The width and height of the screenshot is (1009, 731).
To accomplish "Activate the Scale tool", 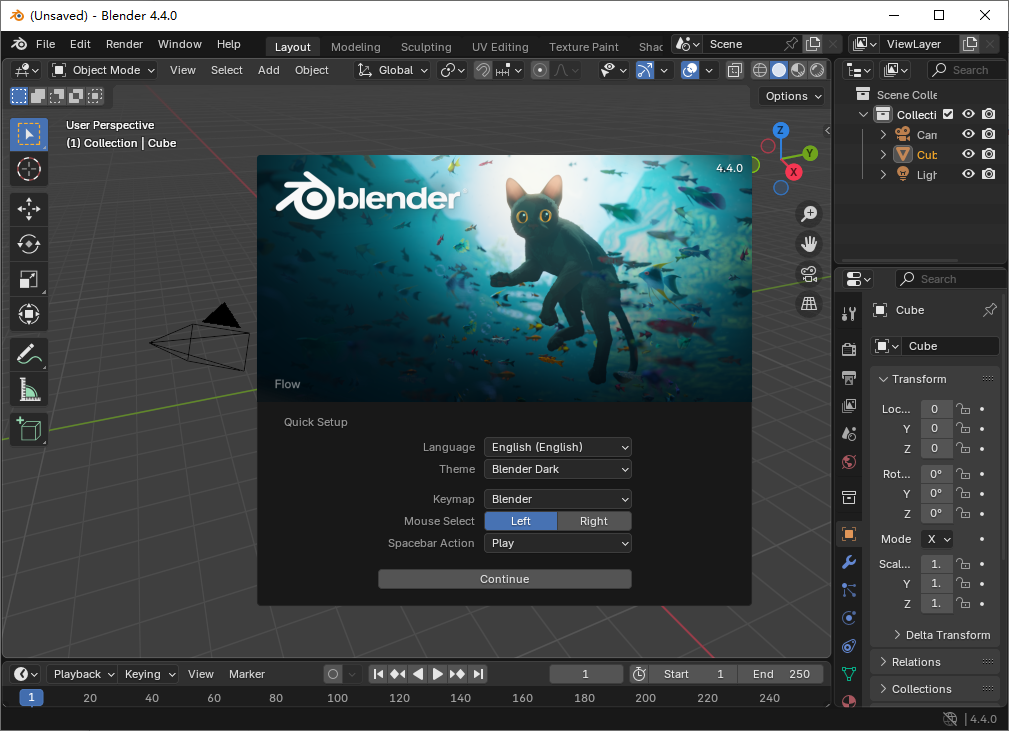I will [x=29, y=279].
